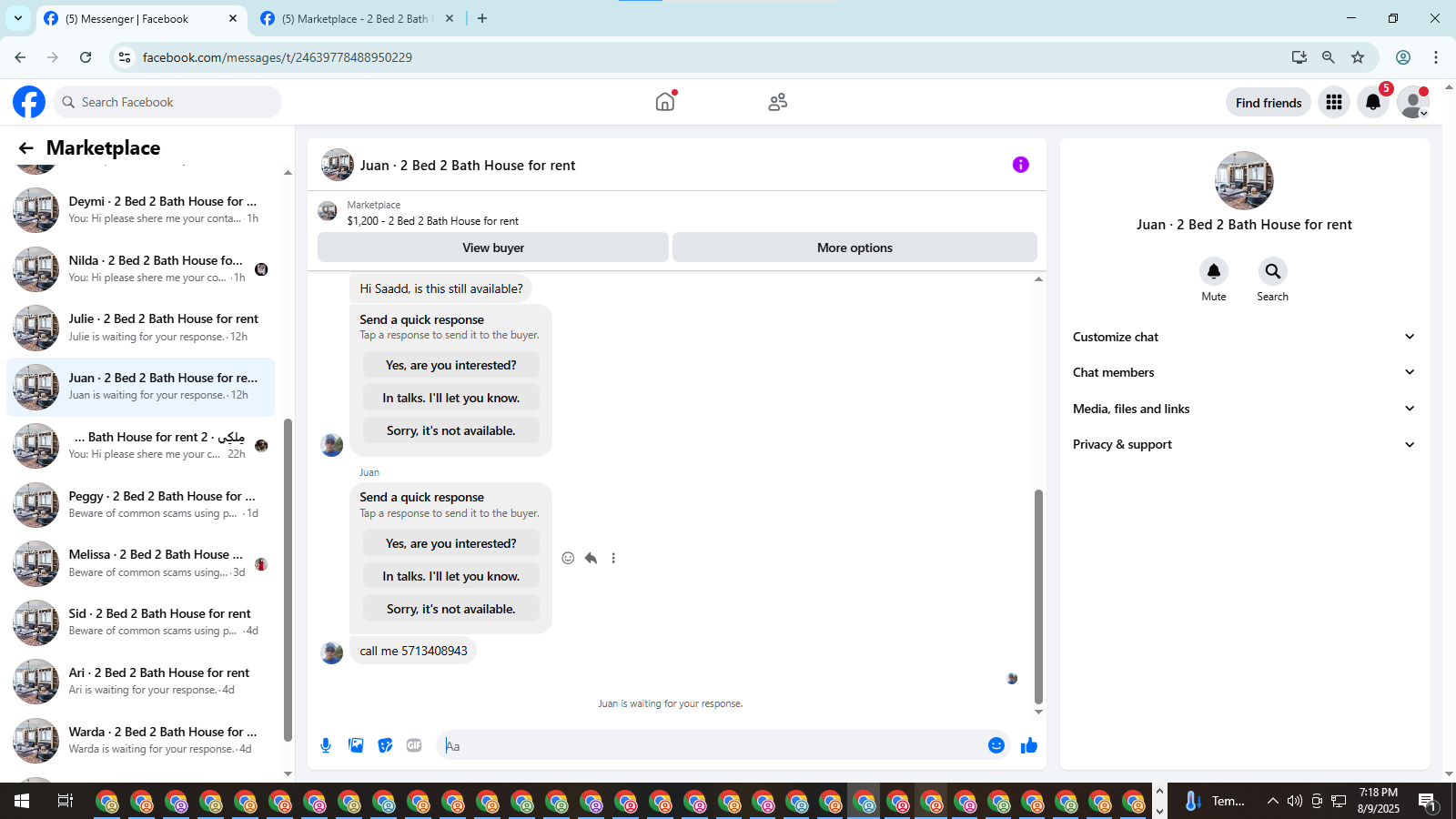Close the Messenger | Facebook tab

point(233,18)
